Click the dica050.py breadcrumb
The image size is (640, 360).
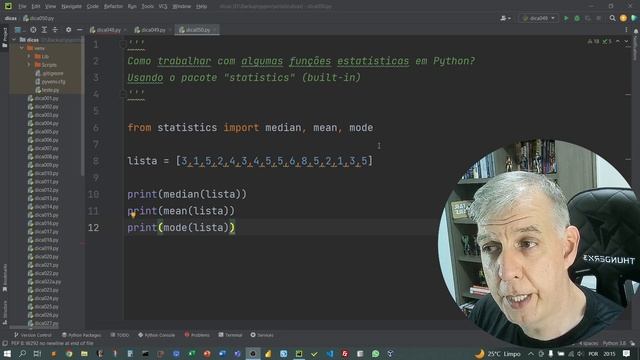[x=39, y=18]
